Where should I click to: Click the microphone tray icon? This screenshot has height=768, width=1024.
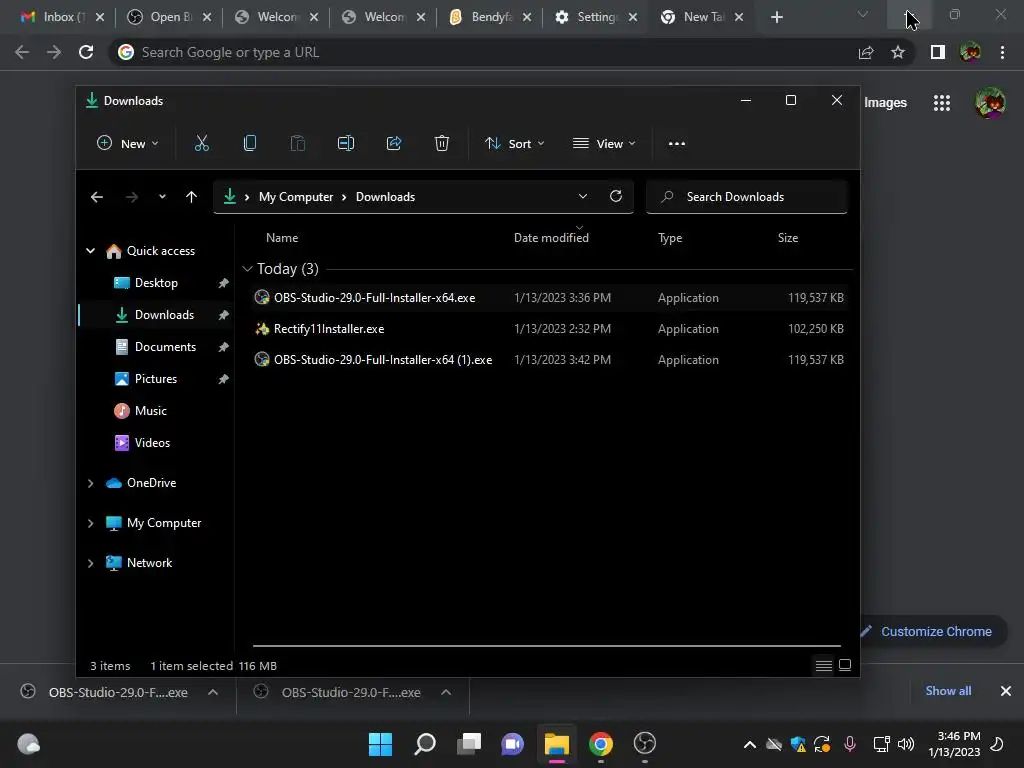850,744
